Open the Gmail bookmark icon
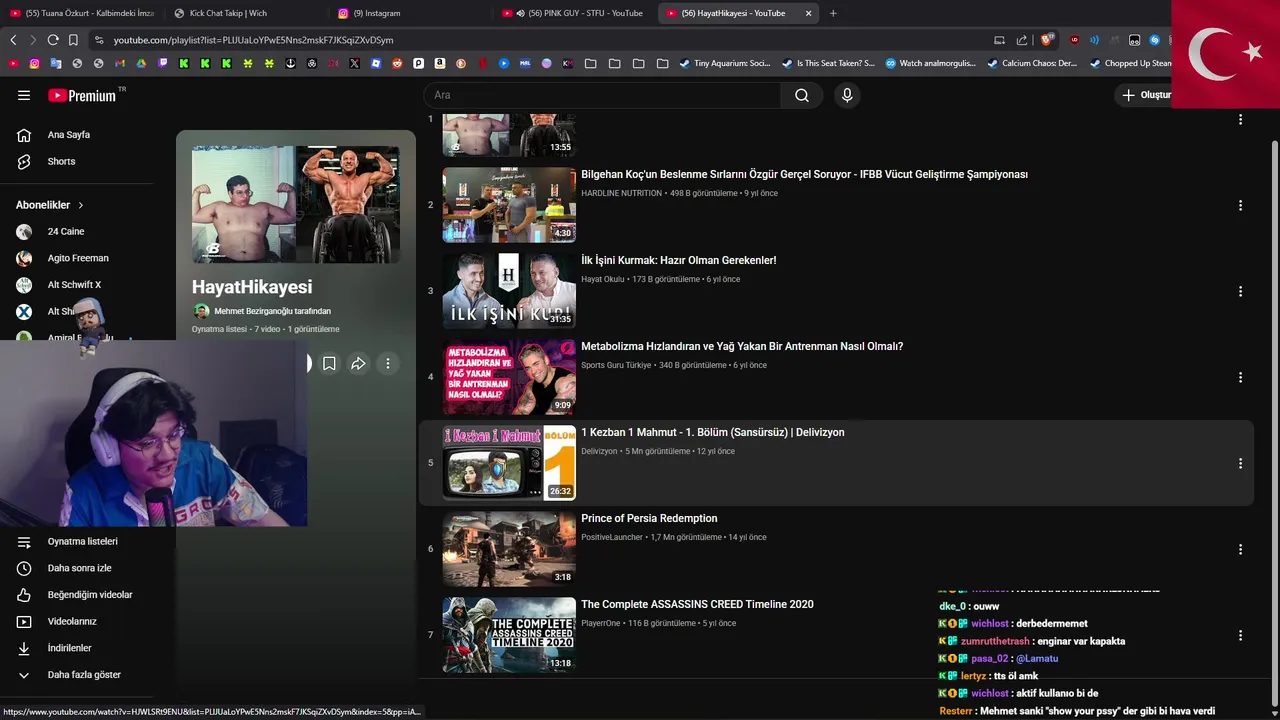1280x720 pixels. [120, 63]
